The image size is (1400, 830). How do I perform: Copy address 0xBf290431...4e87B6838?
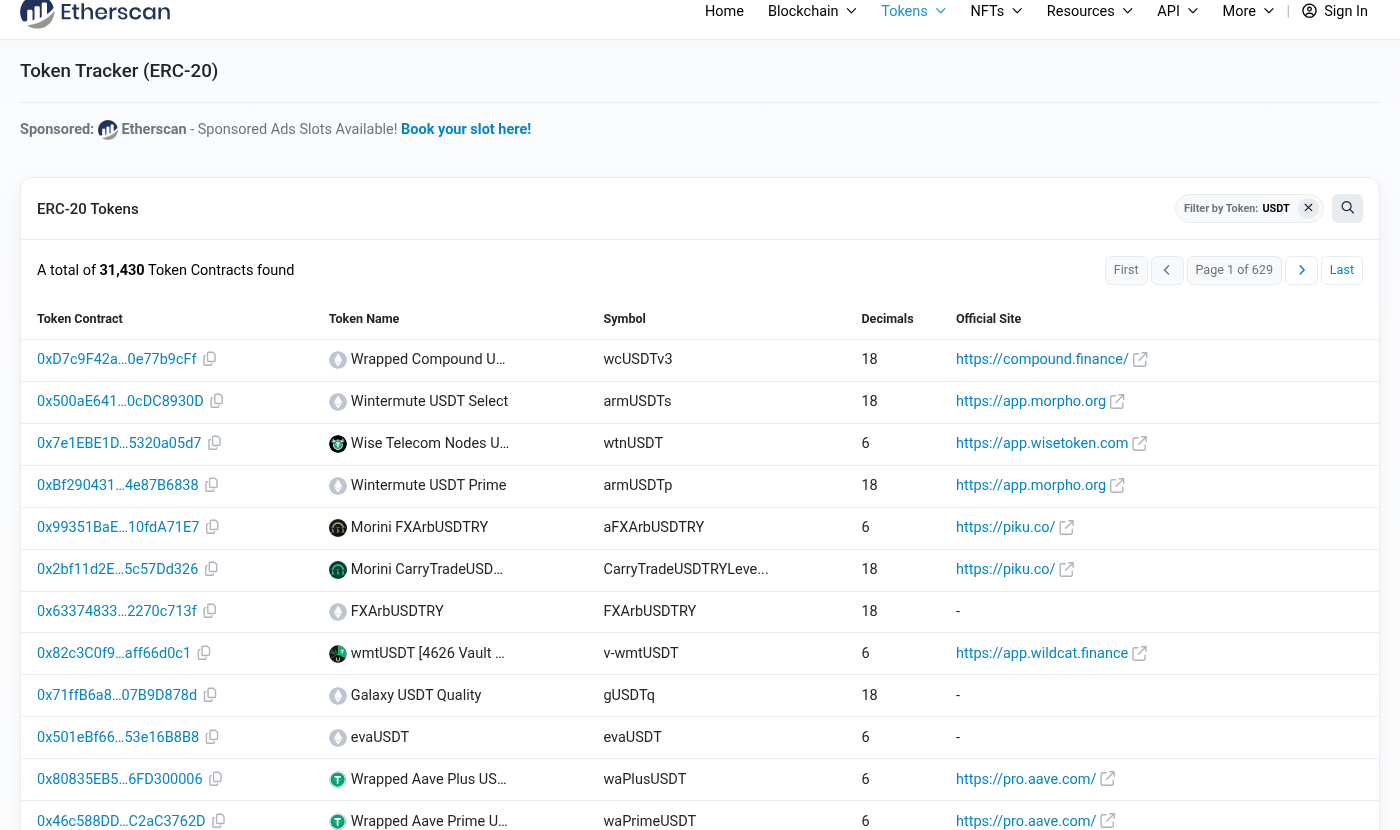point(212,485)
